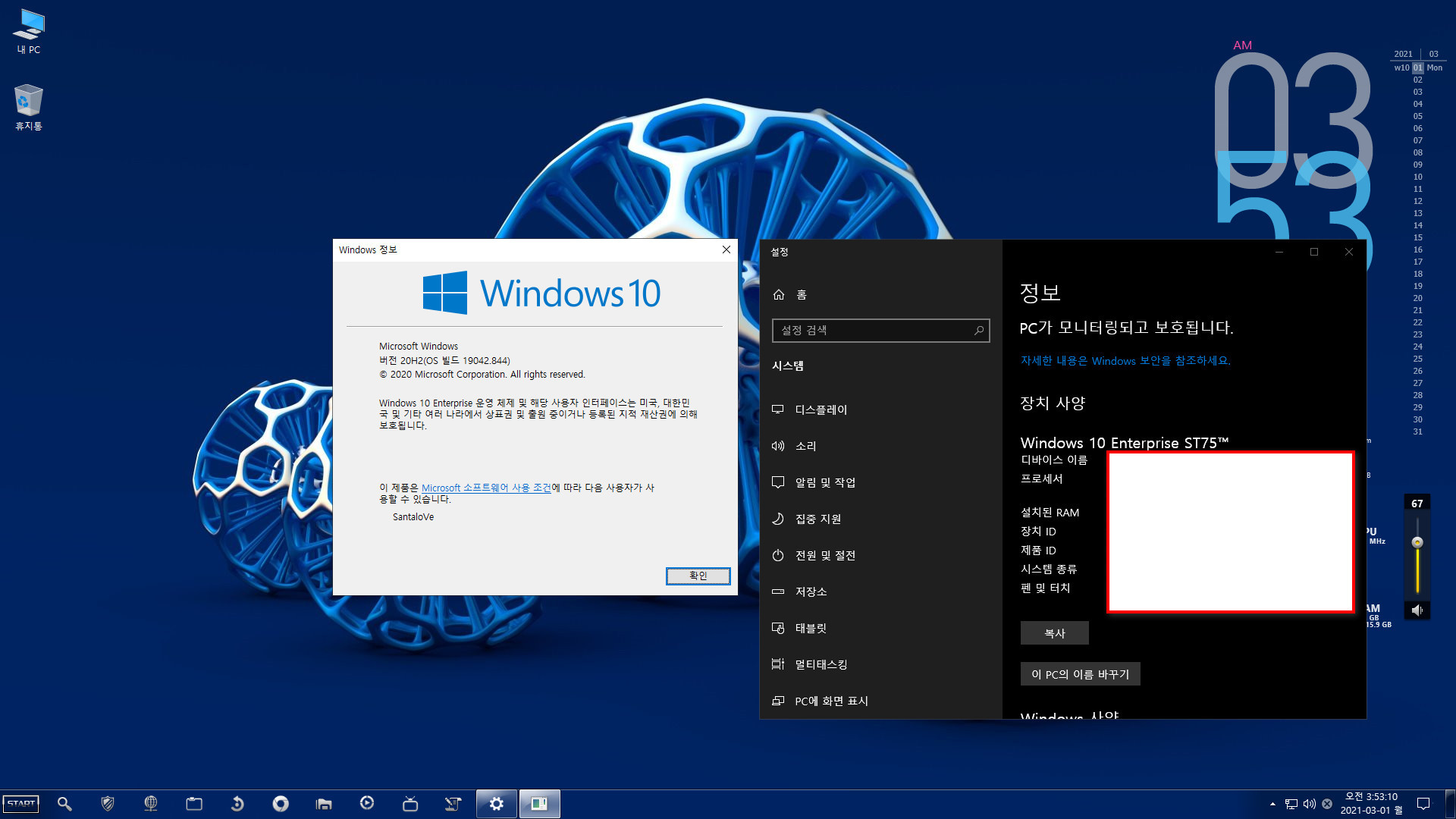Click 복사 button under device specs

tap(1055, 633)
